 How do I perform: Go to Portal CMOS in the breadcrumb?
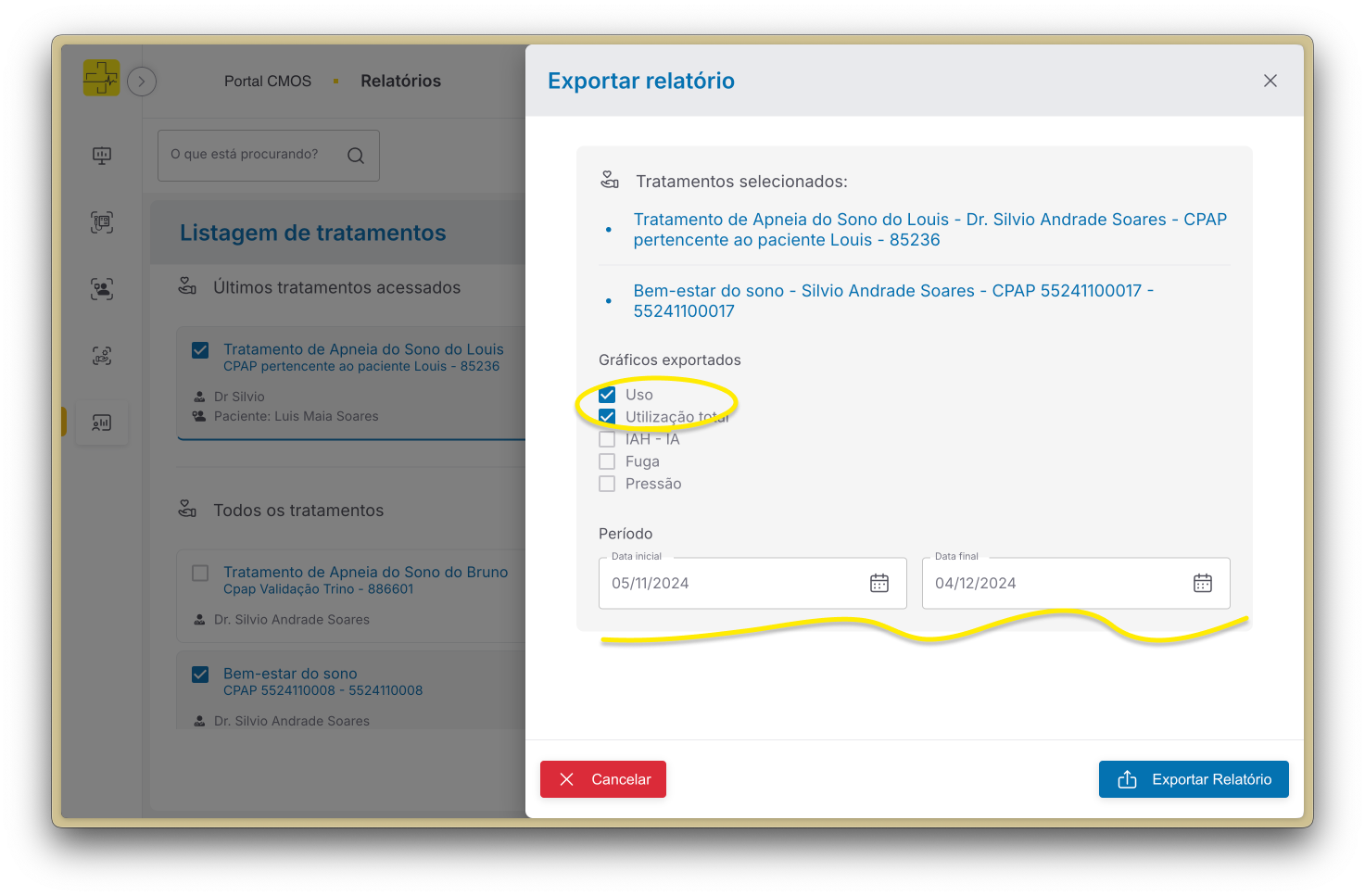(x=267, y=81)
